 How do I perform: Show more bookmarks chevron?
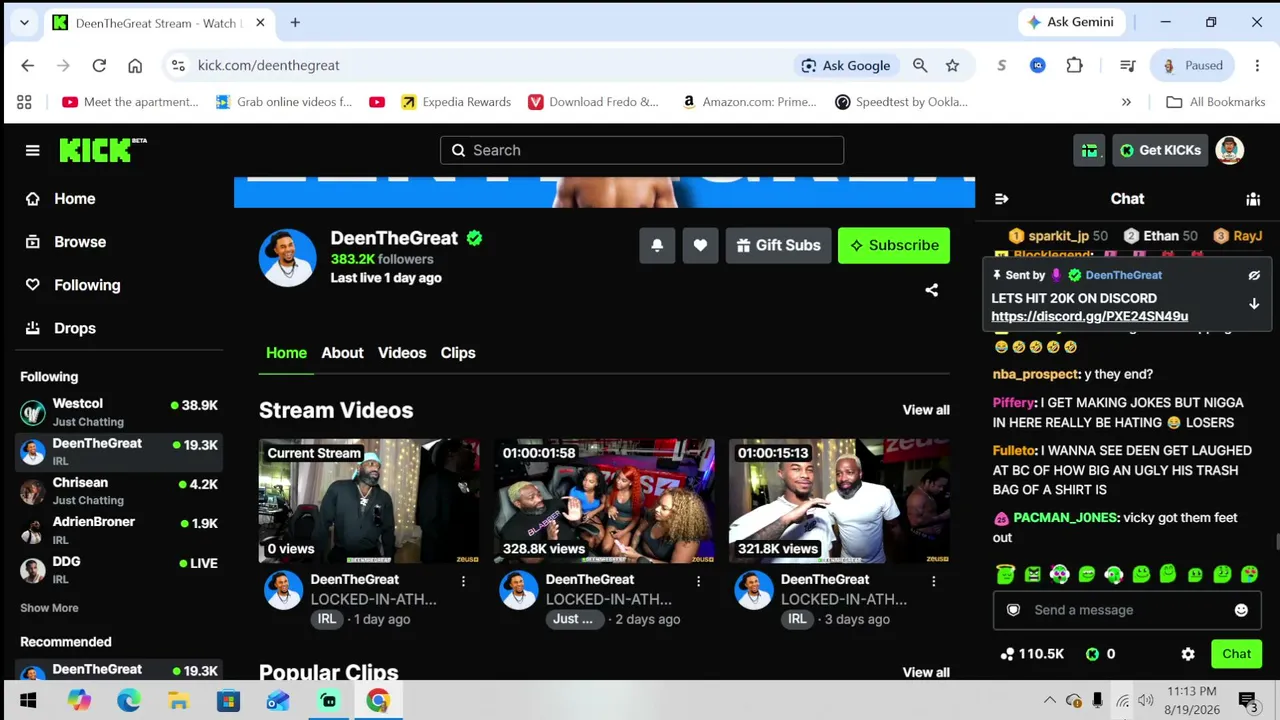1126,102
